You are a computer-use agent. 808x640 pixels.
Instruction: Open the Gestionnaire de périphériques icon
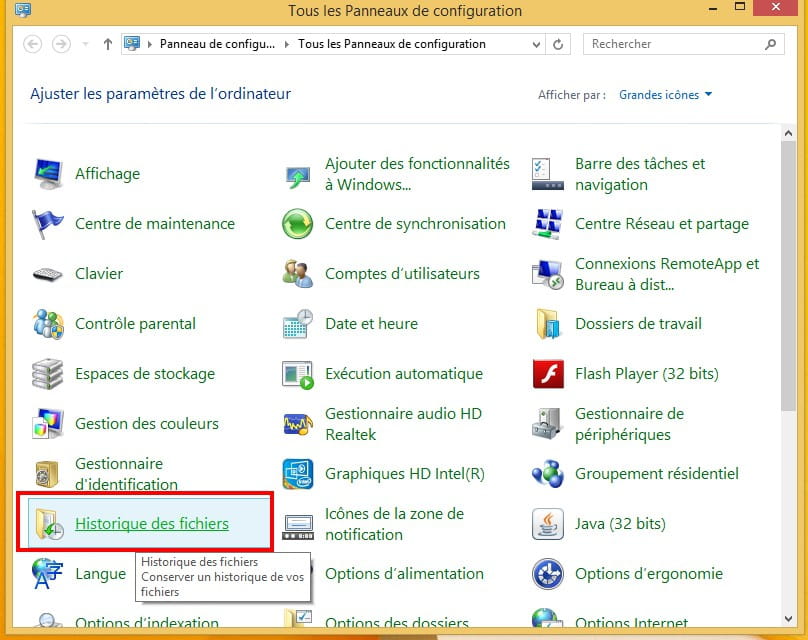point(547,424)
